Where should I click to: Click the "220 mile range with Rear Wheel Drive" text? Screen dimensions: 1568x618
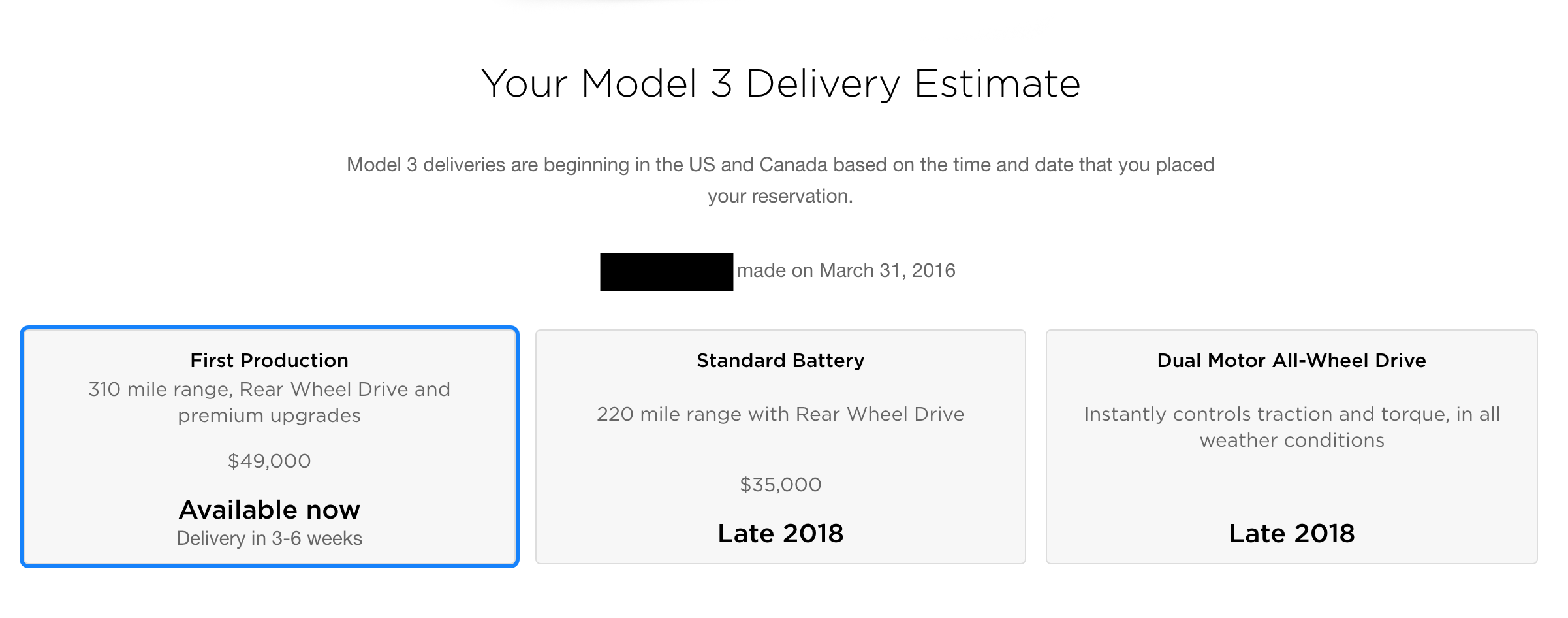pos(780,414)
